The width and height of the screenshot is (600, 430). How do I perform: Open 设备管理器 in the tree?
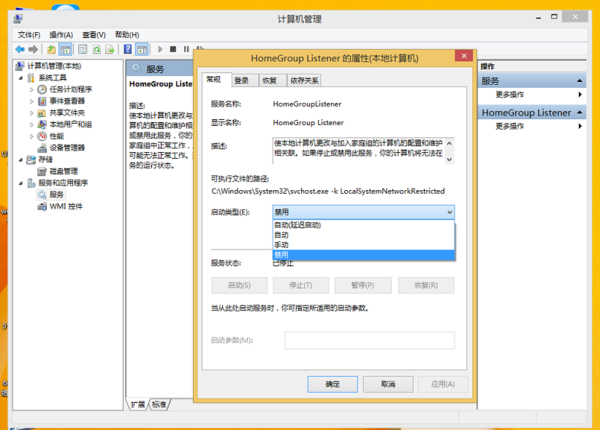pyautogui.click(x=67, y=148)
